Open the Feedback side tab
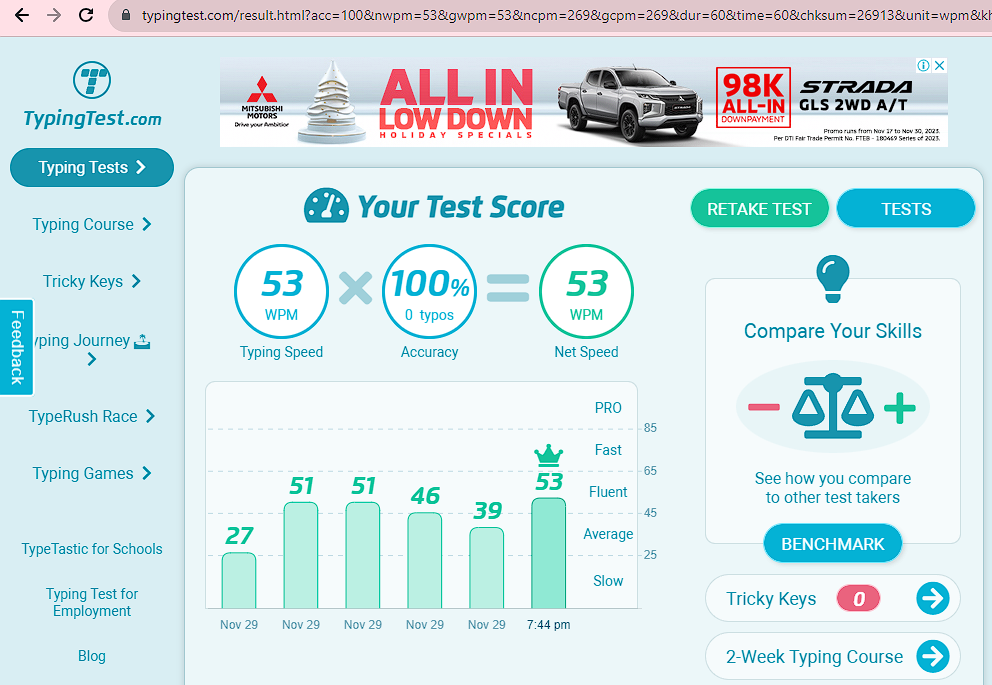Viewport: 992px width, 685px height. point(17,347)
